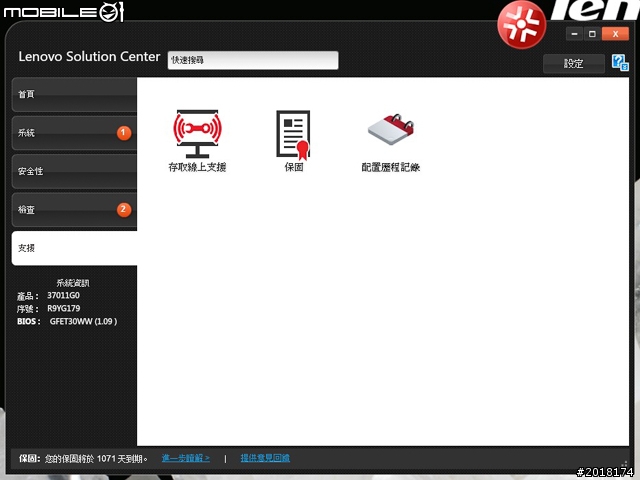The width and height of the screenshot is (640, 480).
Task: Click the BIOS version GFET30WW (1.09)
Action: coord(83,321)
